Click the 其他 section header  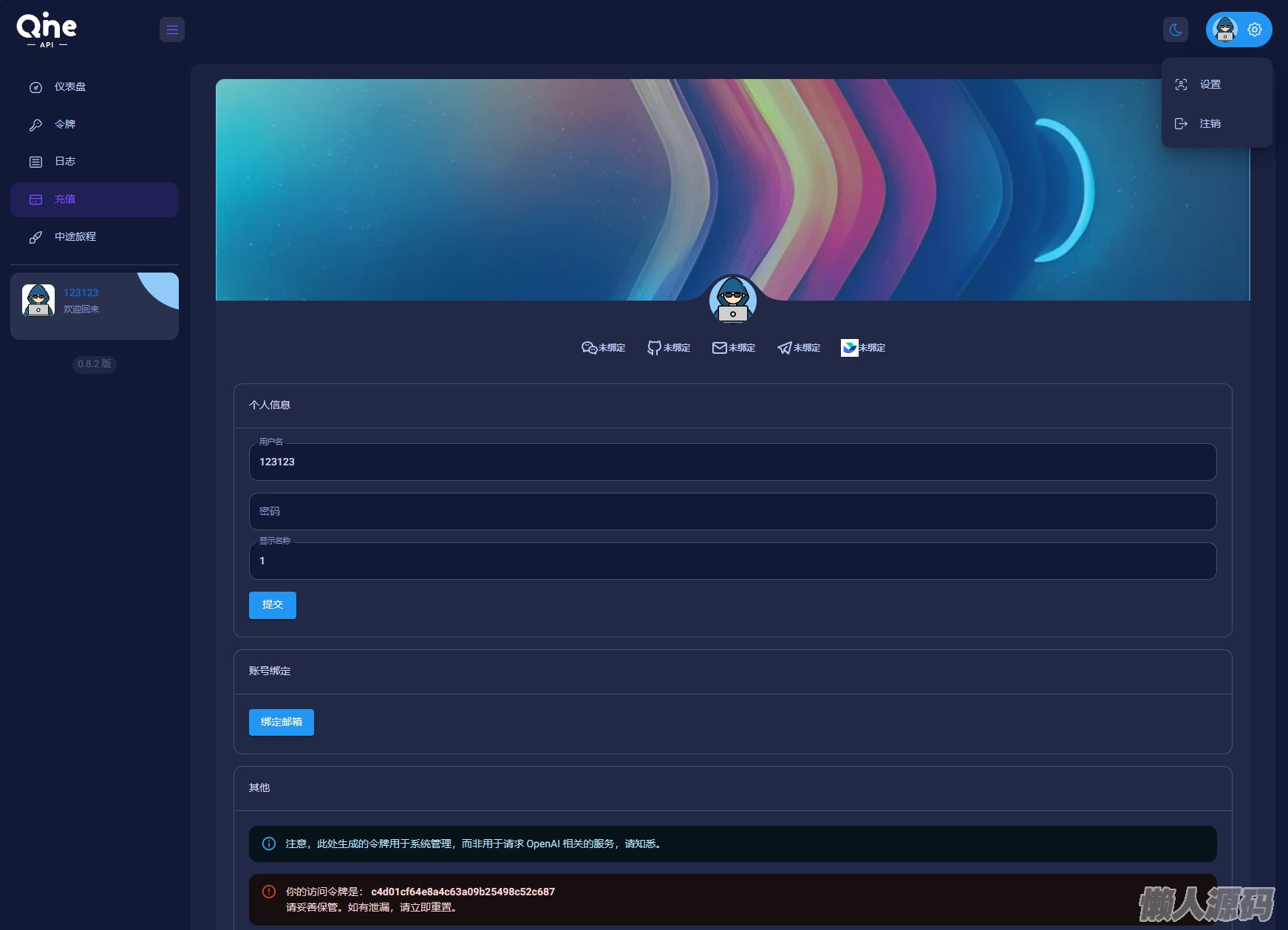(x=259, y=787)
